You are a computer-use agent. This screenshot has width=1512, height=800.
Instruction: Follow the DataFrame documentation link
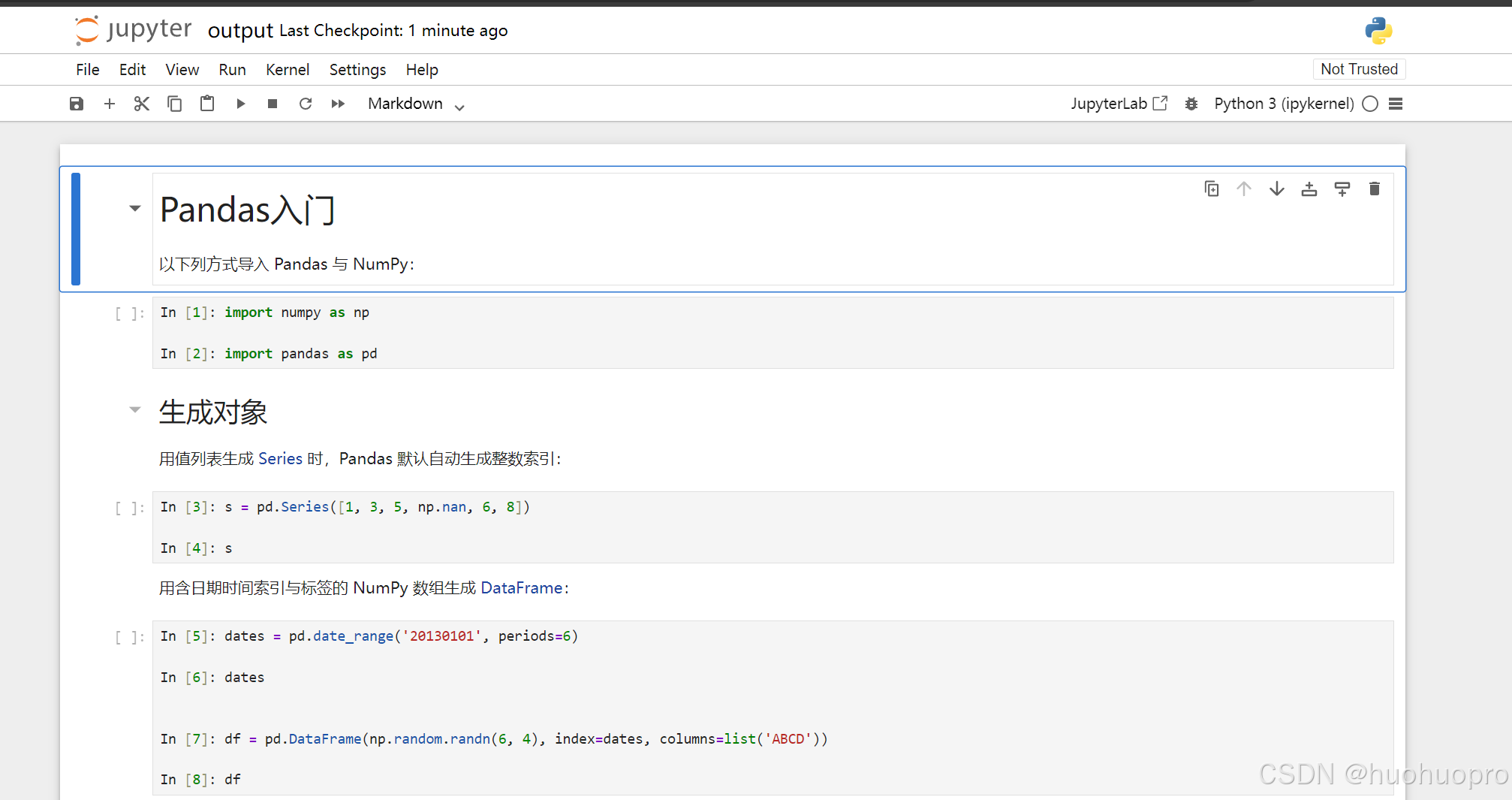tap(522, 588)
